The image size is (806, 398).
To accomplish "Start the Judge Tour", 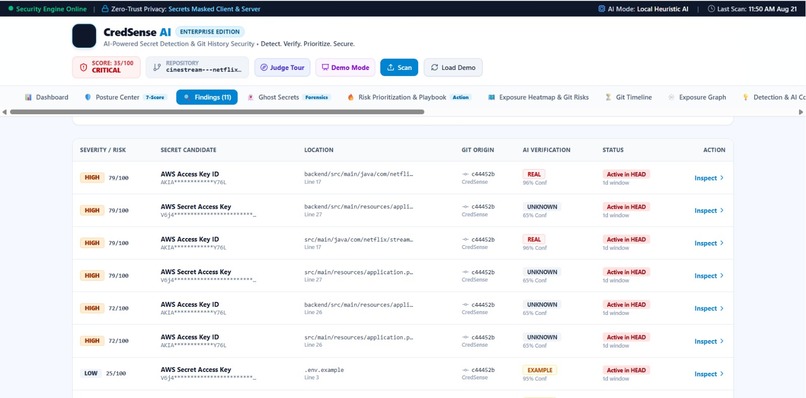I will click(x=282, y=67).
